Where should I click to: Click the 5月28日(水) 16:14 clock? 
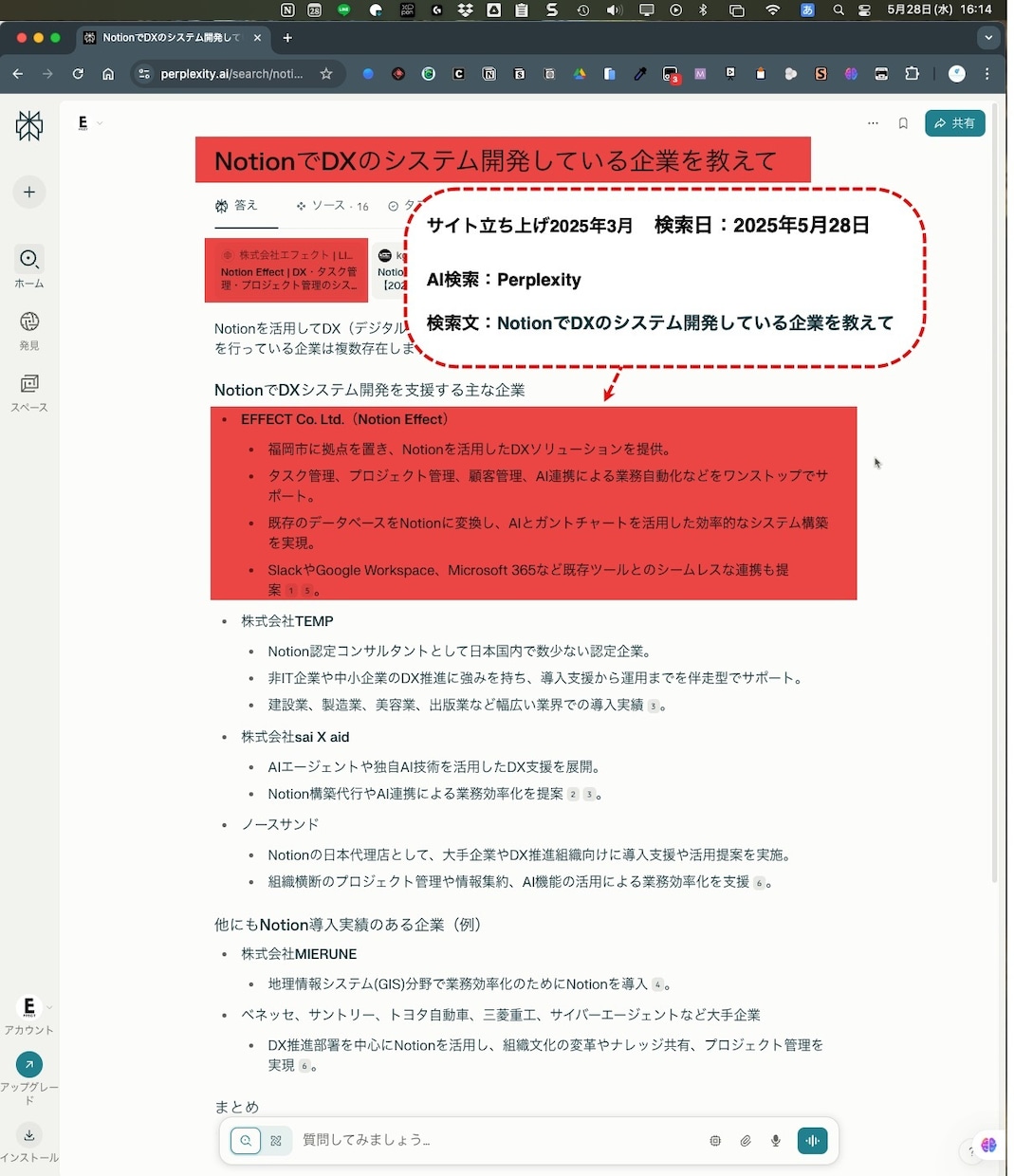939,9
